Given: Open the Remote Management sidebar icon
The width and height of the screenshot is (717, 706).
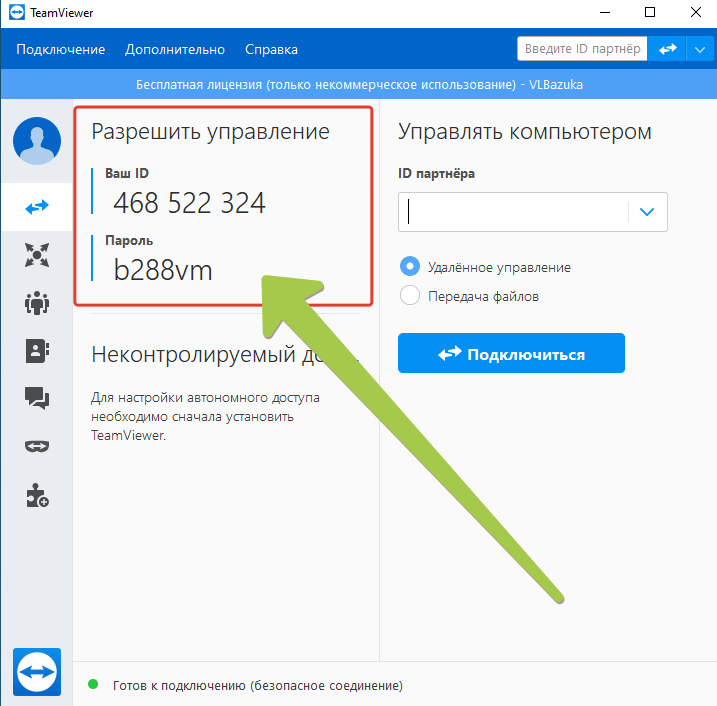Looking at the screenshot, I should tap(37, 255).
